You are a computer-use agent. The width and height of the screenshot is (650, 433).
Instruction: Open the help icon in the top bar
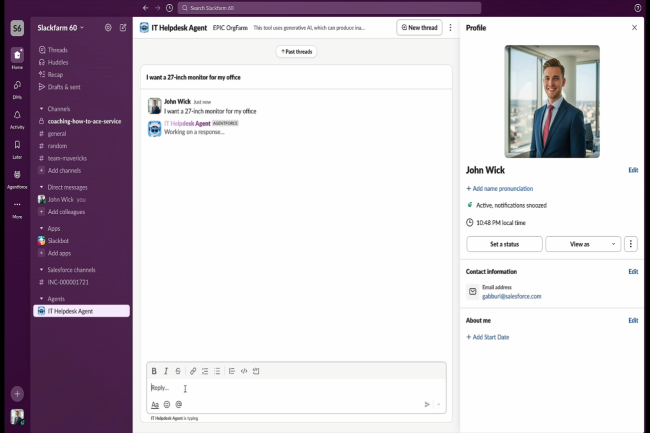click(638, 8)
